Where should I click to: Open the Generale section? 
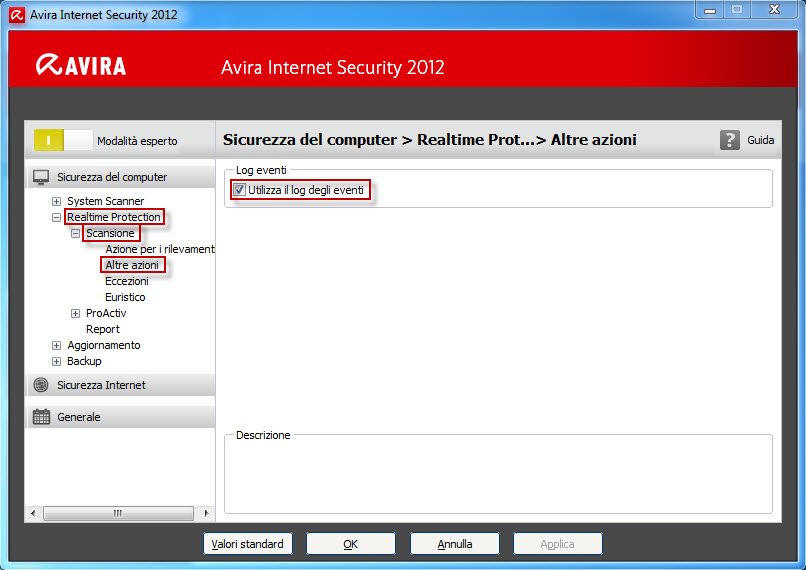pyautogui.click(x=121, y=417)
